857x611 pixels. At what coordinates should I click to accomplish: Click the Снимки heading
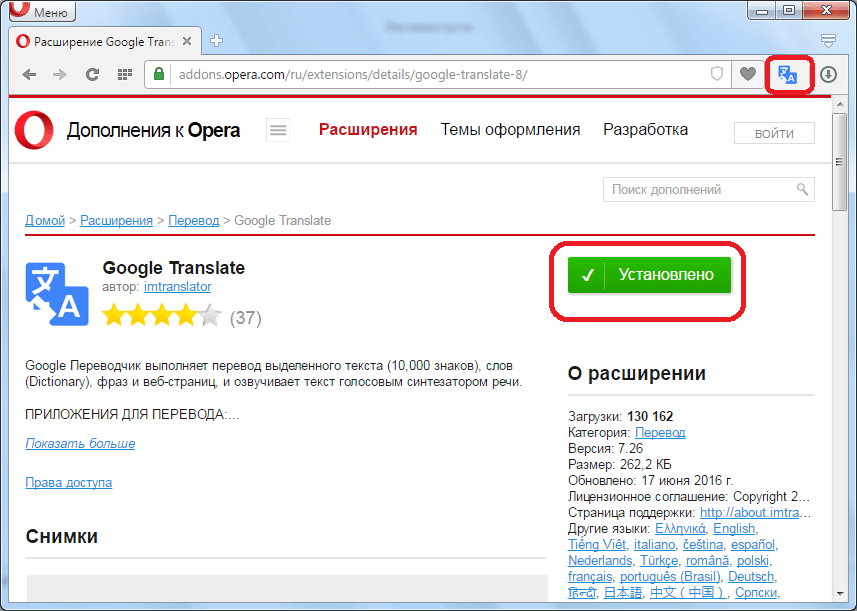[x=62, y=536]
